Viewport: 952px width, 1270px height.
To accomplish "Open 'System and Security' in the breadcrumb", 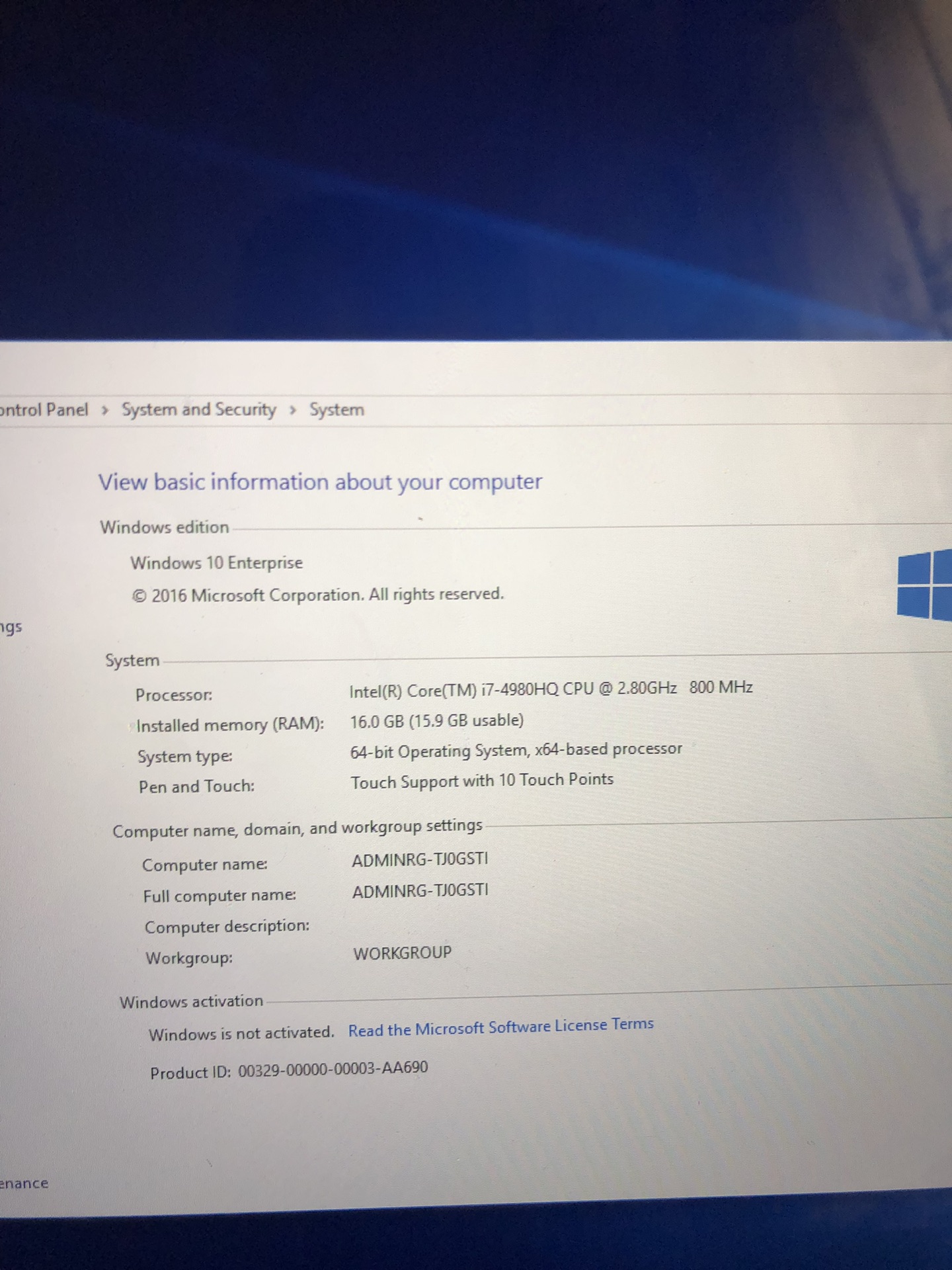I will coord(199,409).
